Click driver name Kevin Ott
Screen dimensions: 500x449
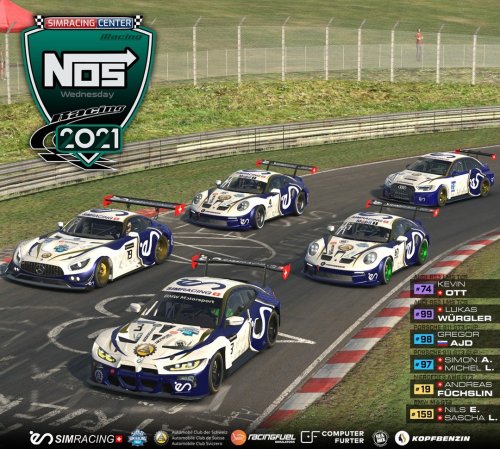(452, 288)
